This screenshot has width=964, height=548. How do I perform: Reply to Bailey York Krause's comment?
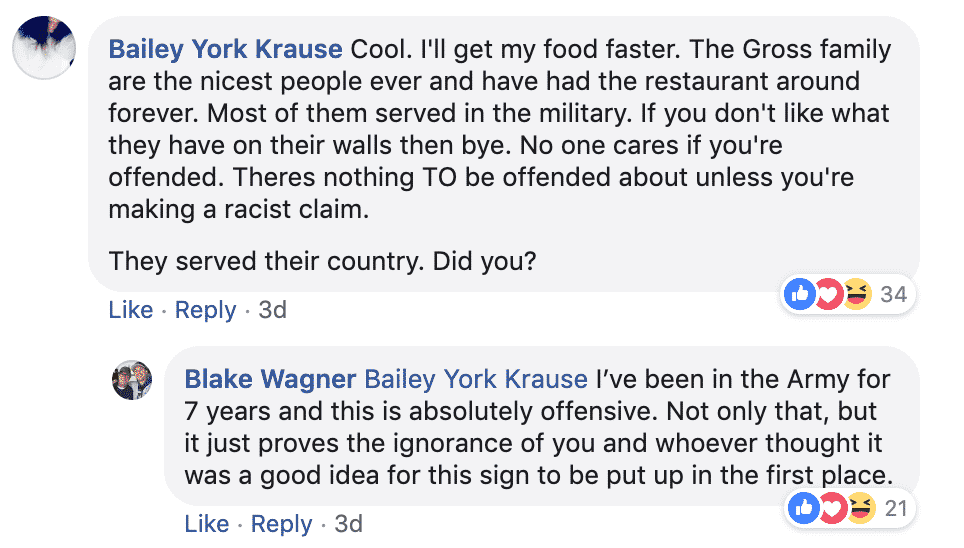pos(205,310)
